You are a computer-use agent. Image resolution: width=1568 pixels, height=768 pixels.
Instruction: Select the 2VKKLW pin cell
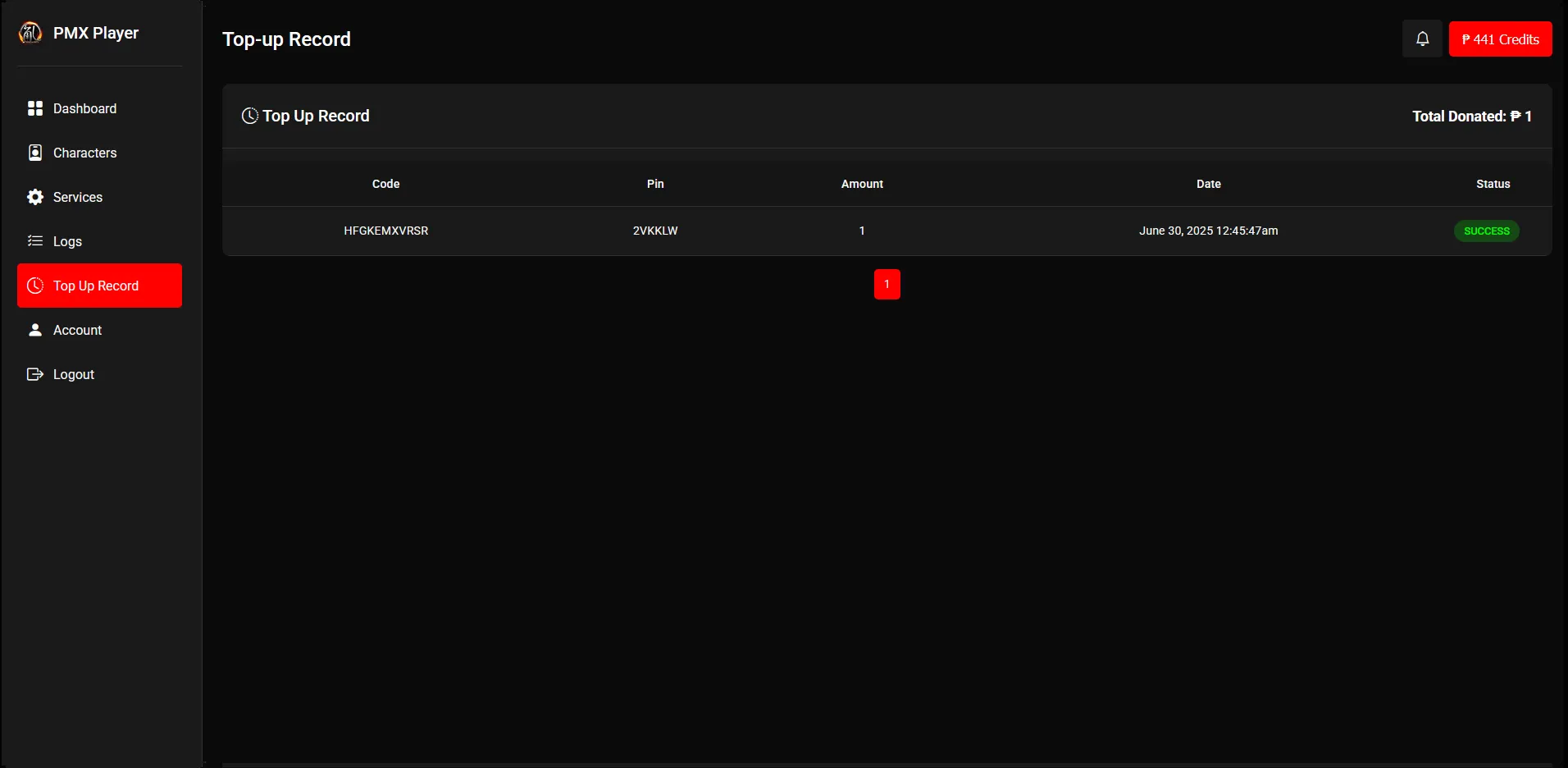coord(655,231)
